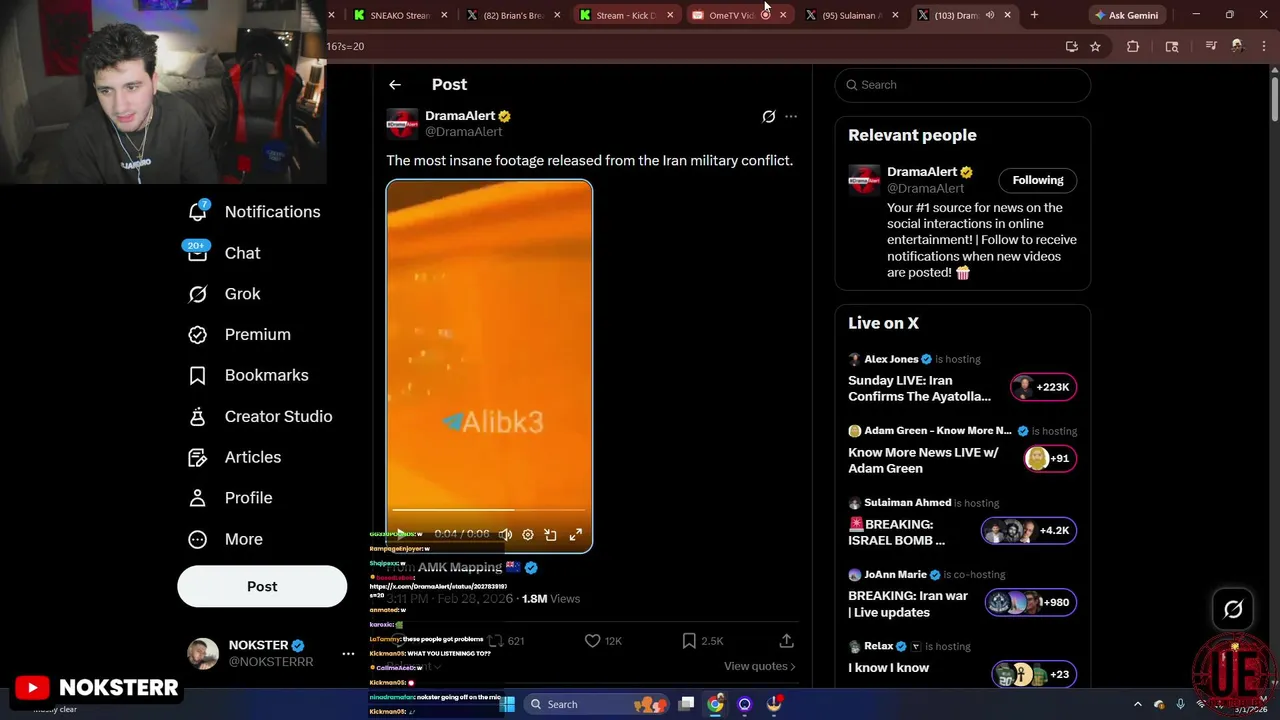Open video settings gear icon
1280x720 pixels.
point(528,535)
